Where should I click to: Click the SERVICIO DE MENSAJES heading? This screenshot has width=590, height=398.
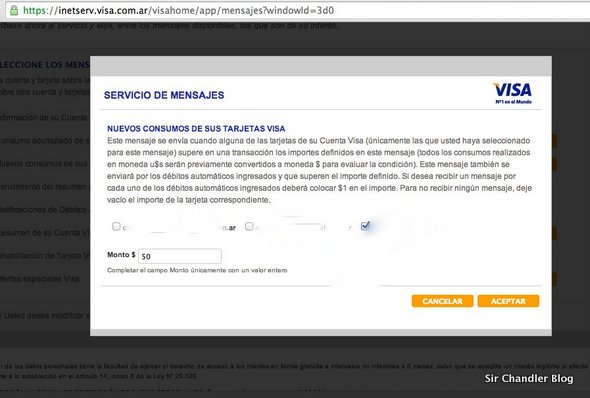[164, 95]
